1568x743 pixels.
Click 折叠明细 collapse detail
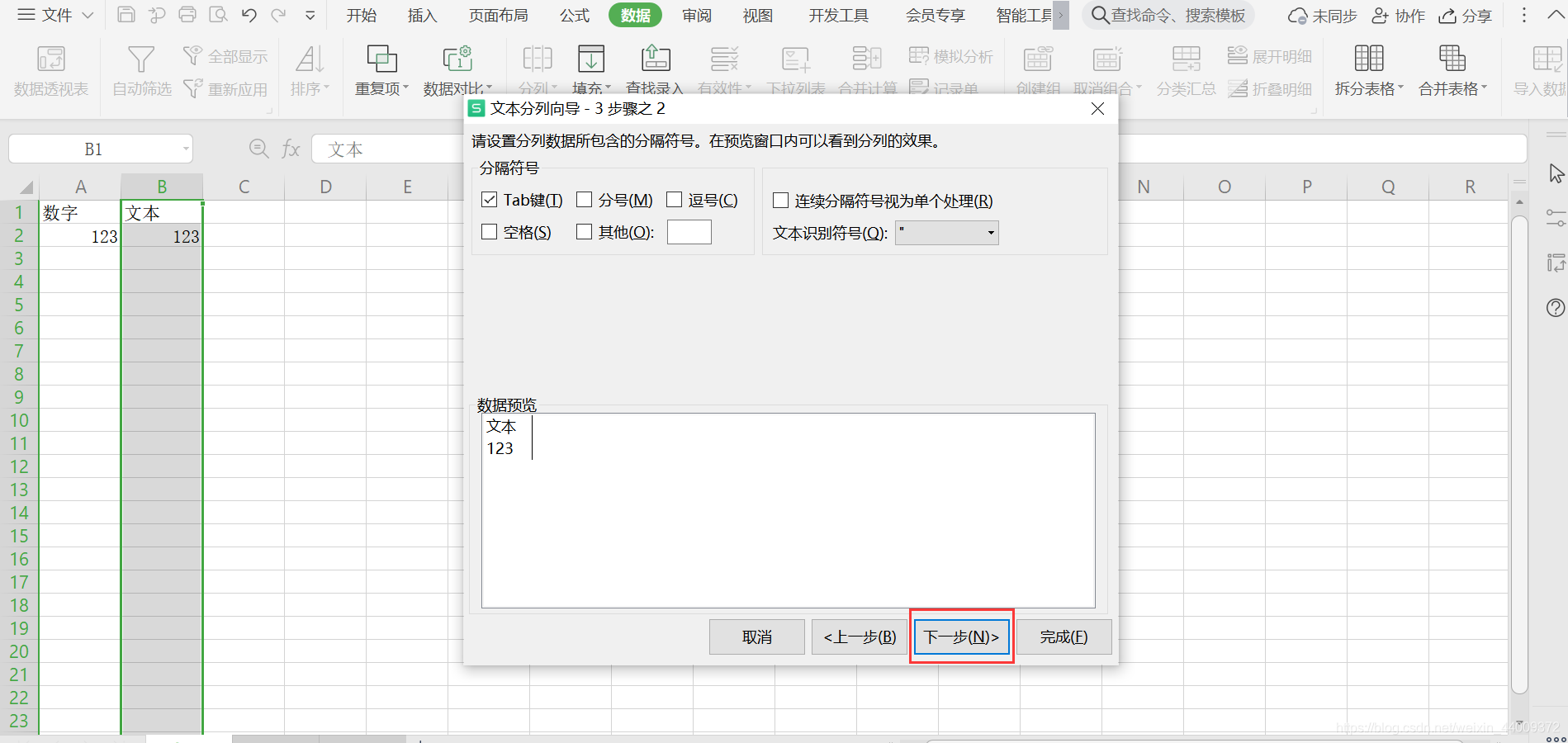coord(1270,88)
